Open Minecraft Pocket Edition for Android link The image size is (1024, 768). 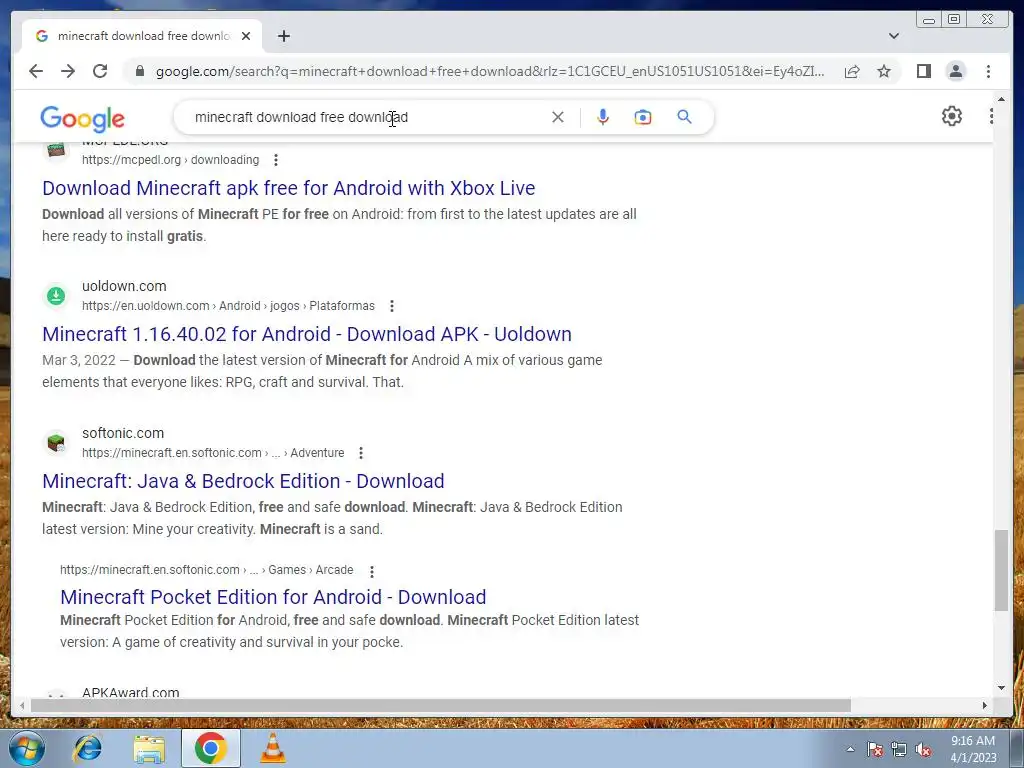273,597
